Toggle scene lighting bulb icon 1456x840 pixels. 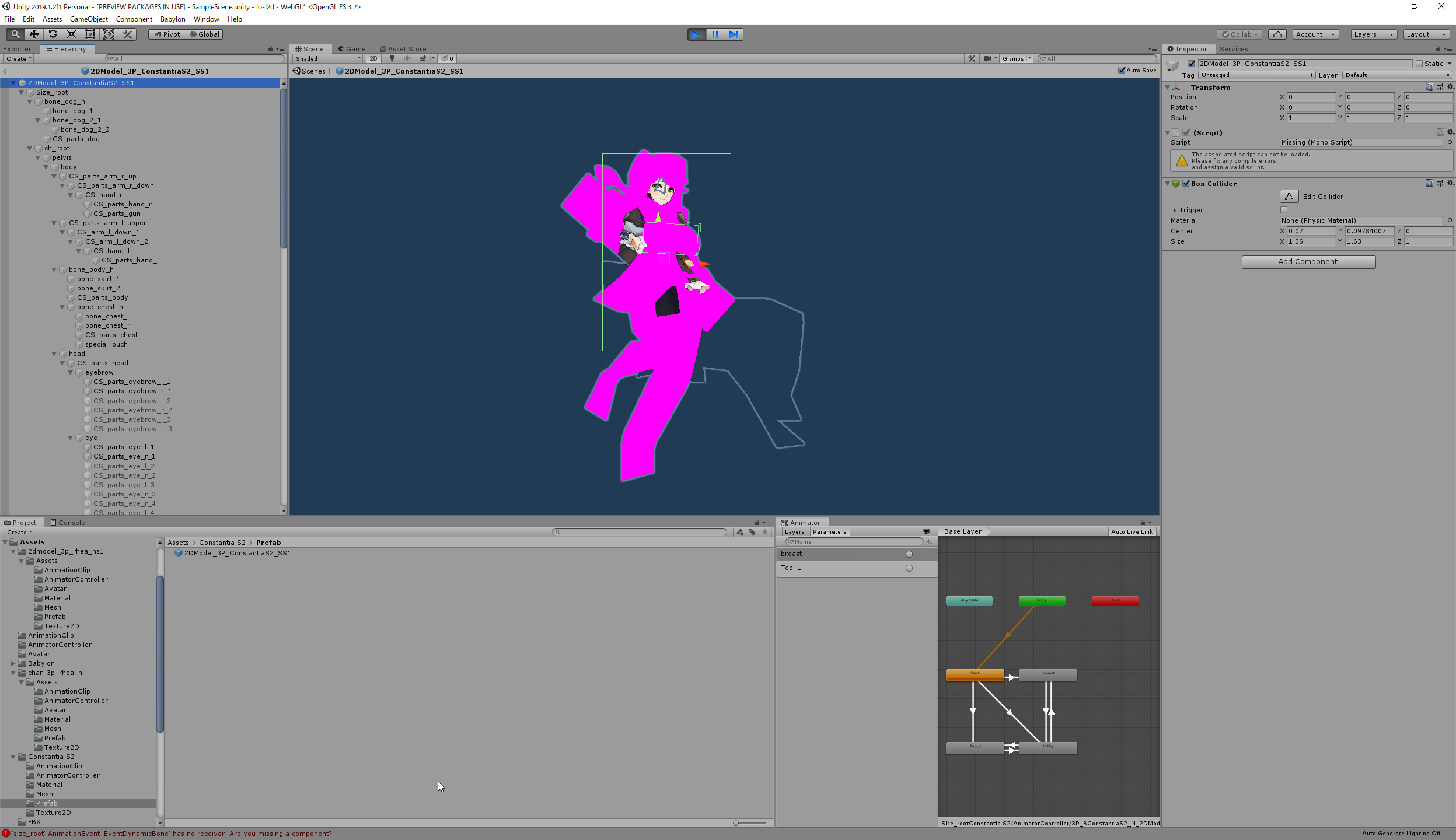coord(392,58)
